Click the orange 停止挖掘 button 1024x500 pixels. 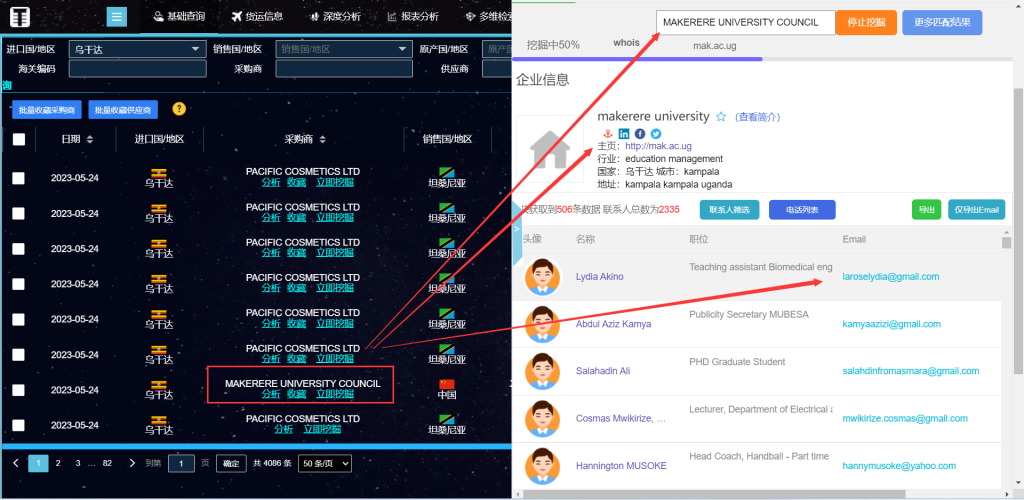866,23
